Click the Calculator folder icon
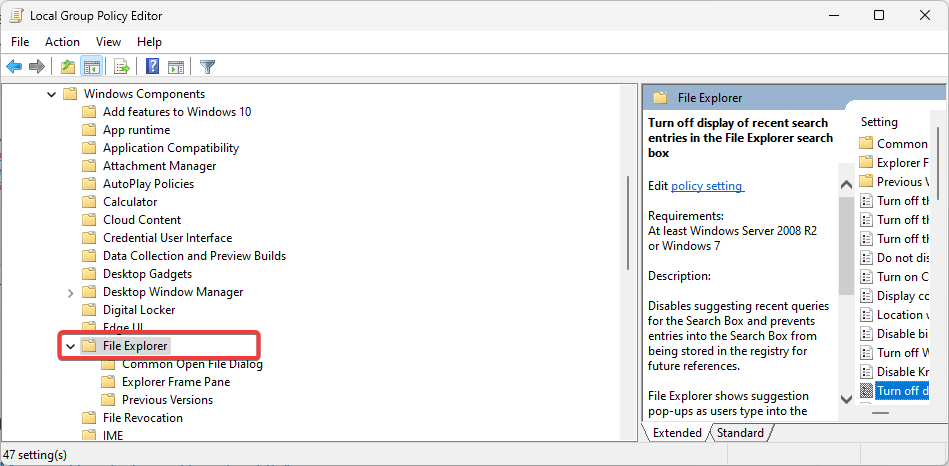 point(89,202)
